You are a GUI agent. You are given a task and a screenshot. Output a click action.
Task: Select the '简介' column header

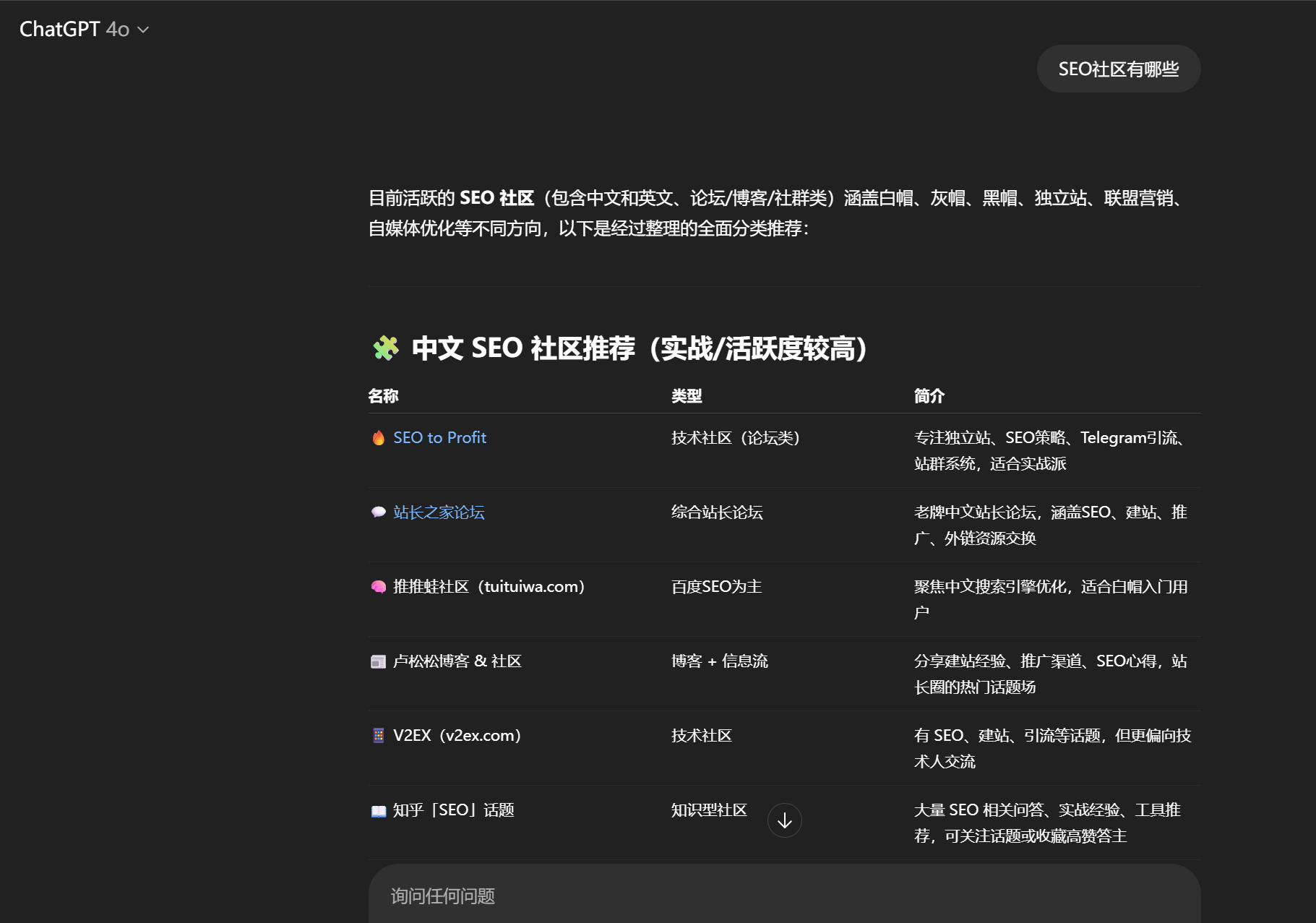coord(929,395)
